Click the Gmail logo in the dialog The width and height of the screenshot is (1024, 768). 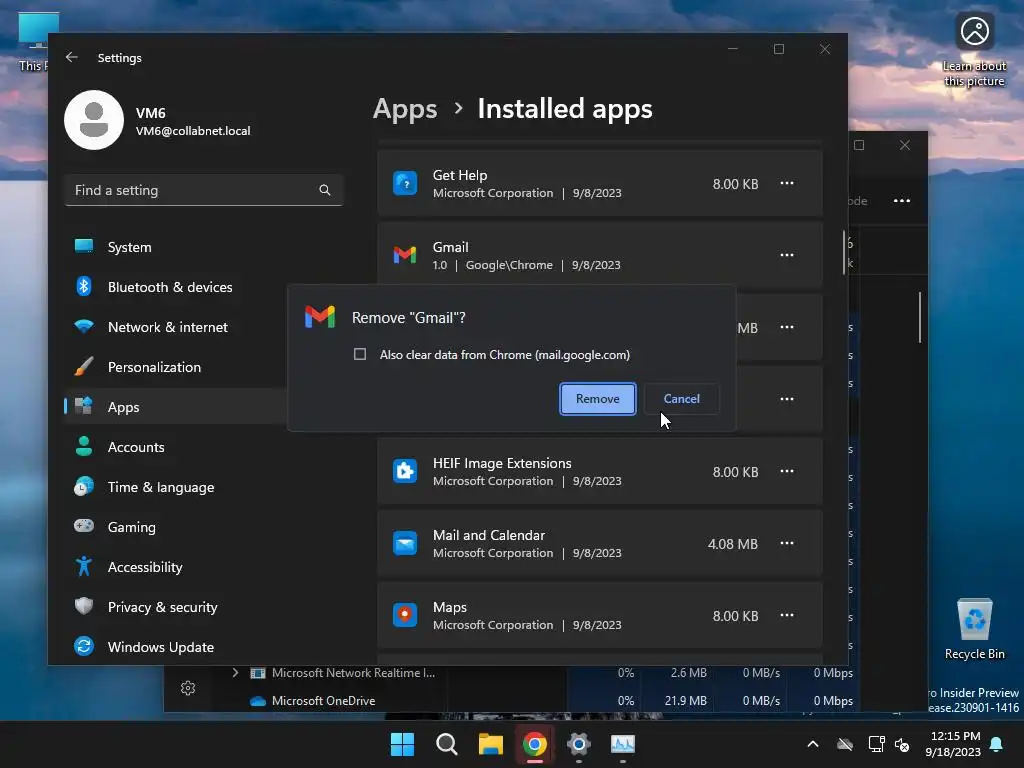pyautogui.click(x=320, y=317)
